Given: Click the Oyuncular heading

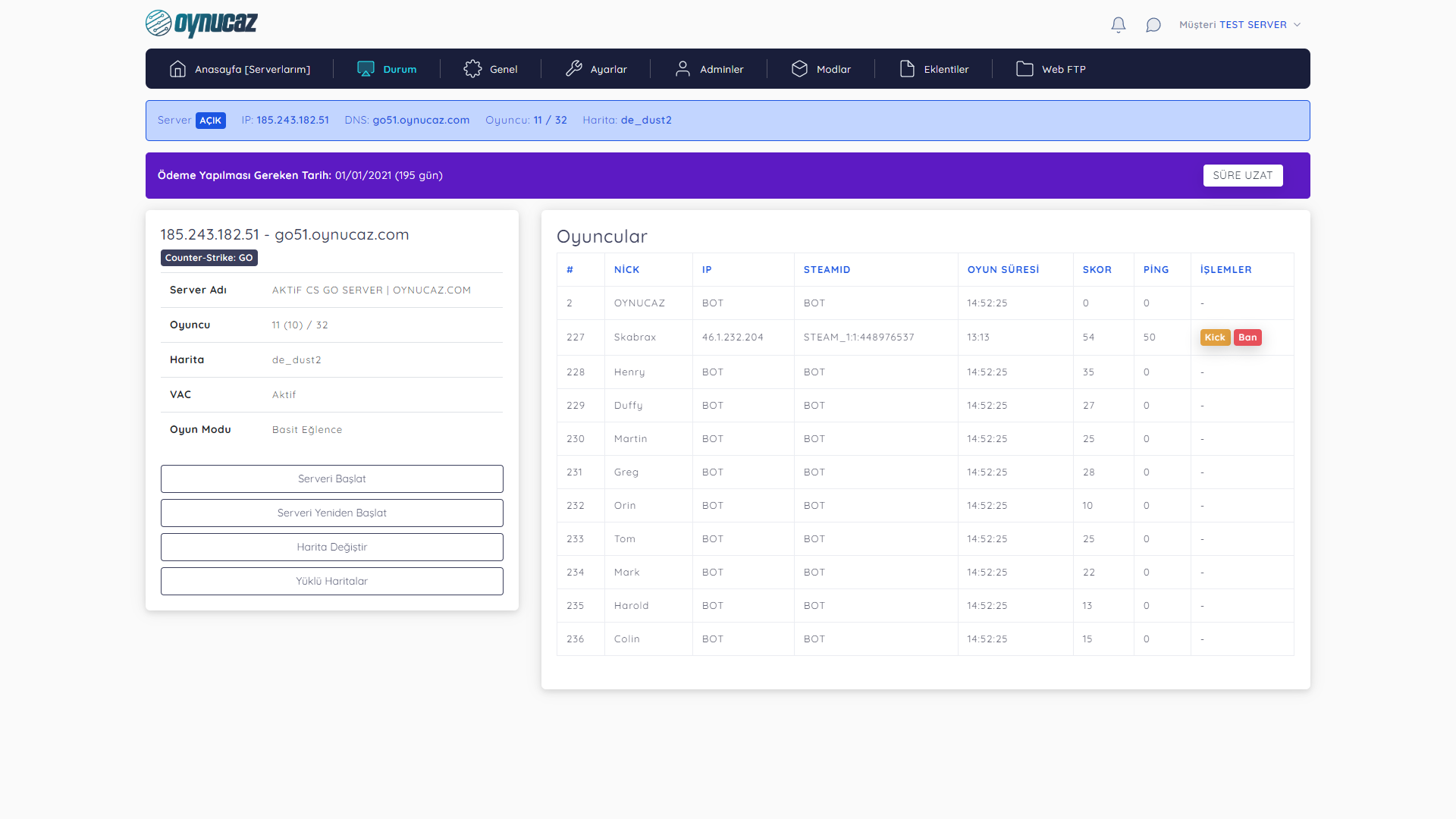Looking at the screenshot, I should click(602, 237).
